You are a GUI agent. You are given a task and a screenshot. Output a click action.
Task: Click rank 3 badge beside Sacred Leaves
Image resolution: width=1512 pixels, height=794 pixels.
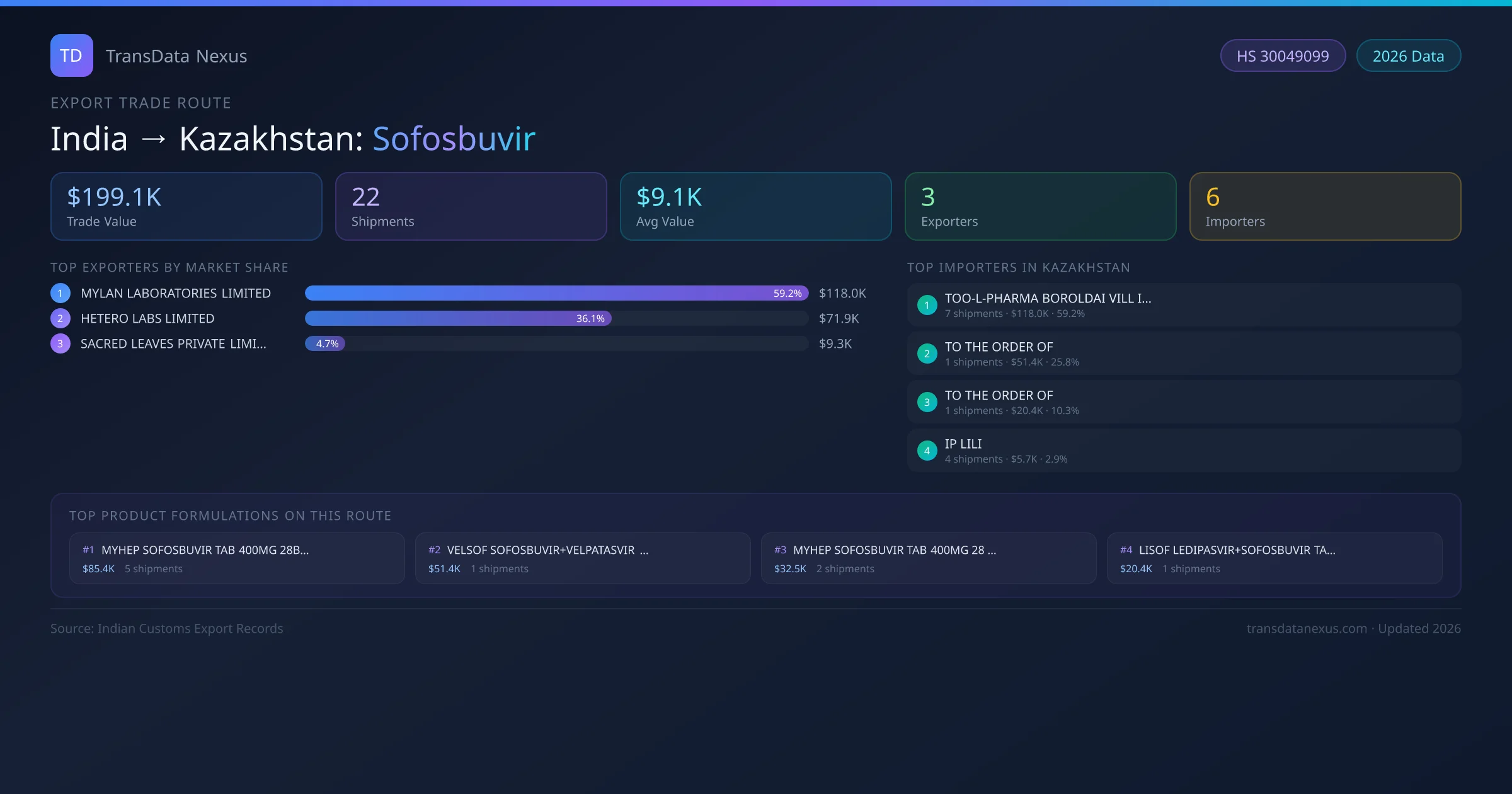pyautogui.click(x=60, y=343)
